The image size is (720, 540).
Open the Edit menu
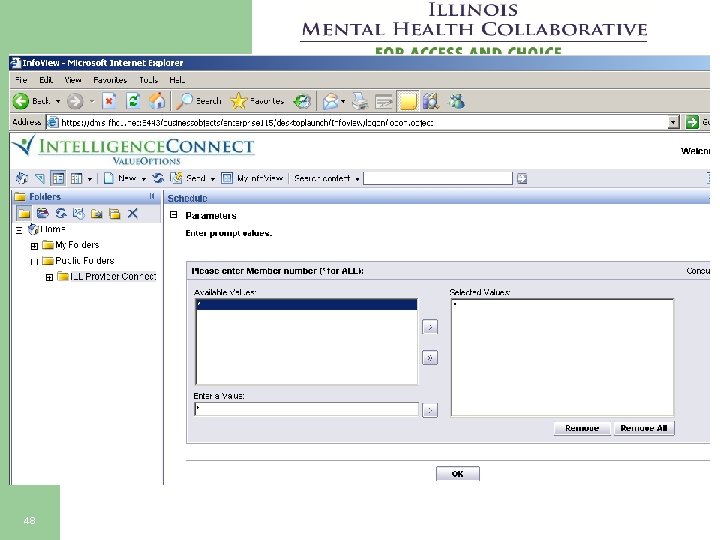[46, 80]
